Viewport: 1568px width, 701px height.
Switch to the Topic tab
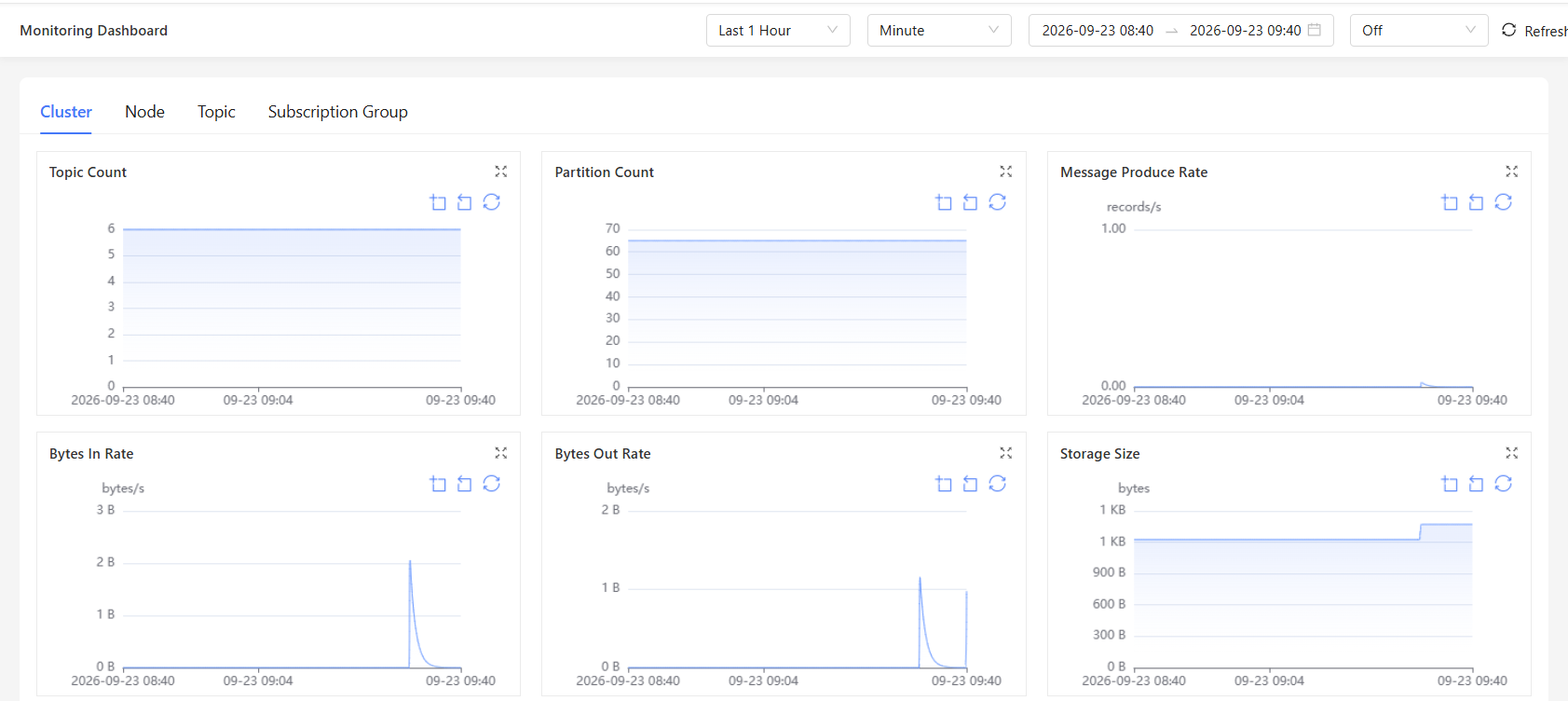click(216, 112)
